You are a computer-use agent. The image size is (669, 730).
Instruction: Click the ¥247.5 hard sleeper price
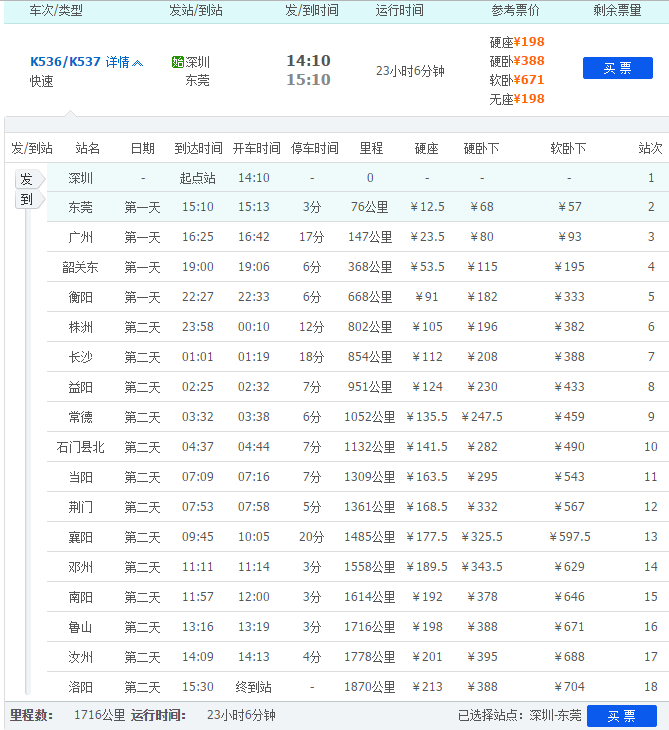click(482, 417)
